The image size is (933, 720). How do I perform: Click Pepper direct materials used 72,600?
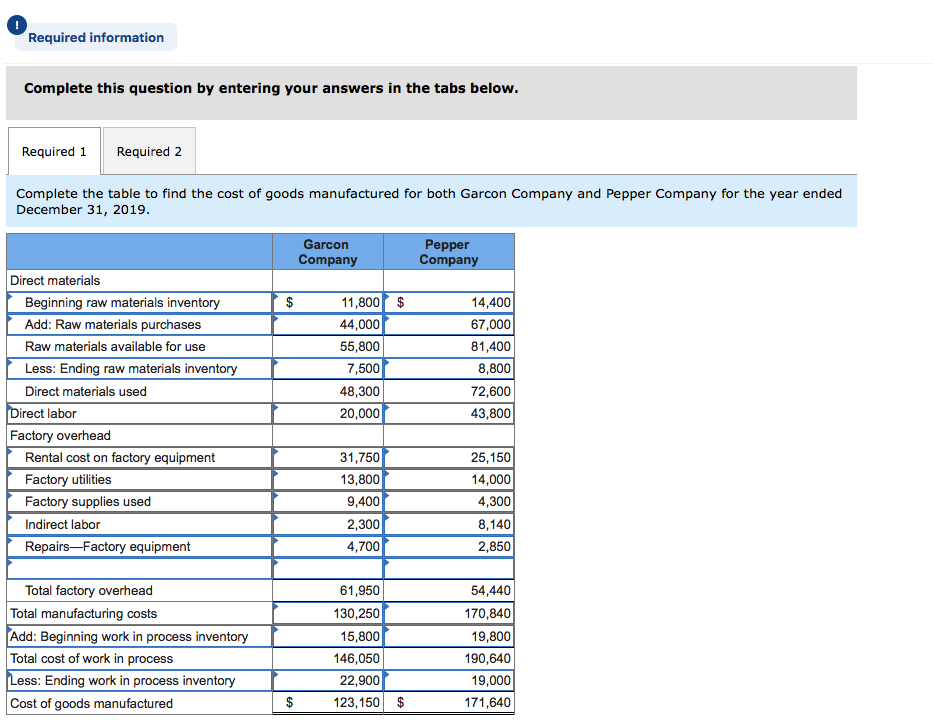pos(449,391)
